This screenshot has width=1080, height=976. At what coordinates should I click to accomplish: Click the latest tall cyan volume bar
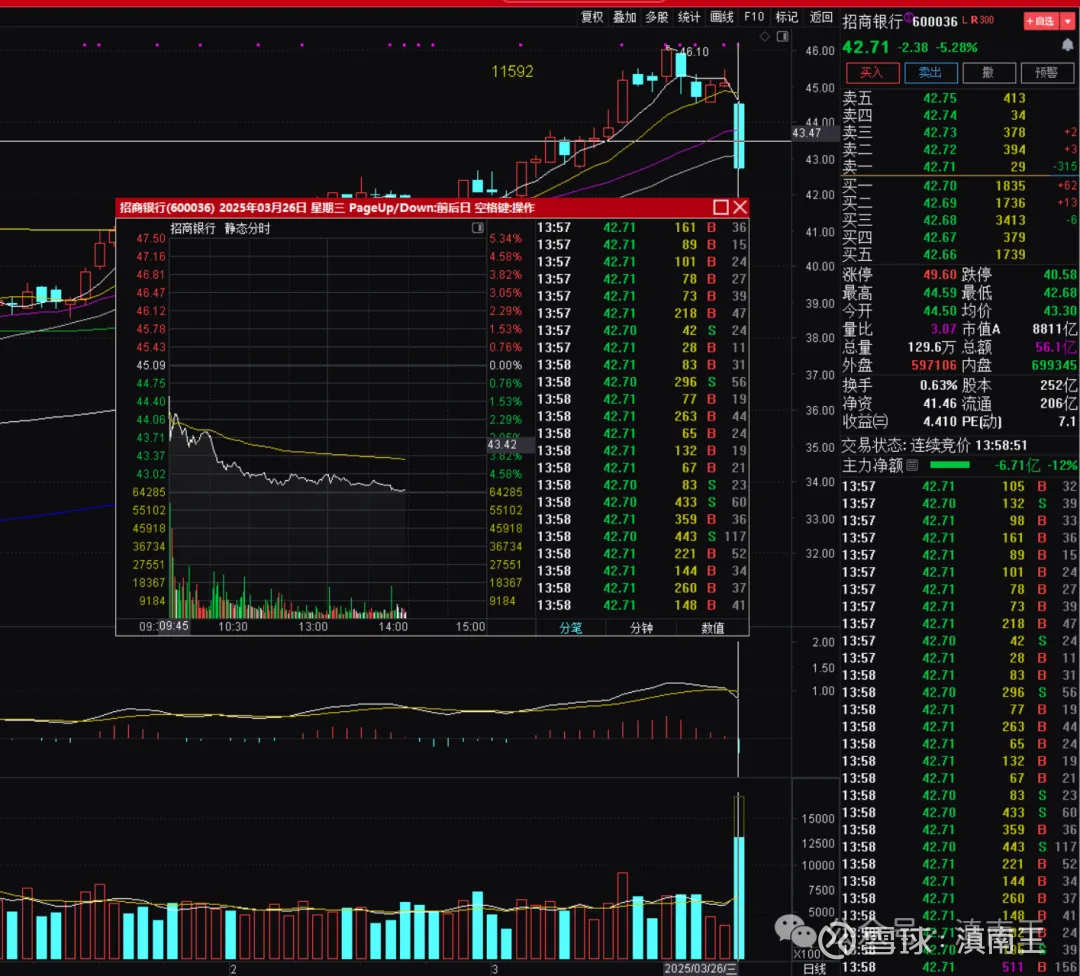pos(739,897)
